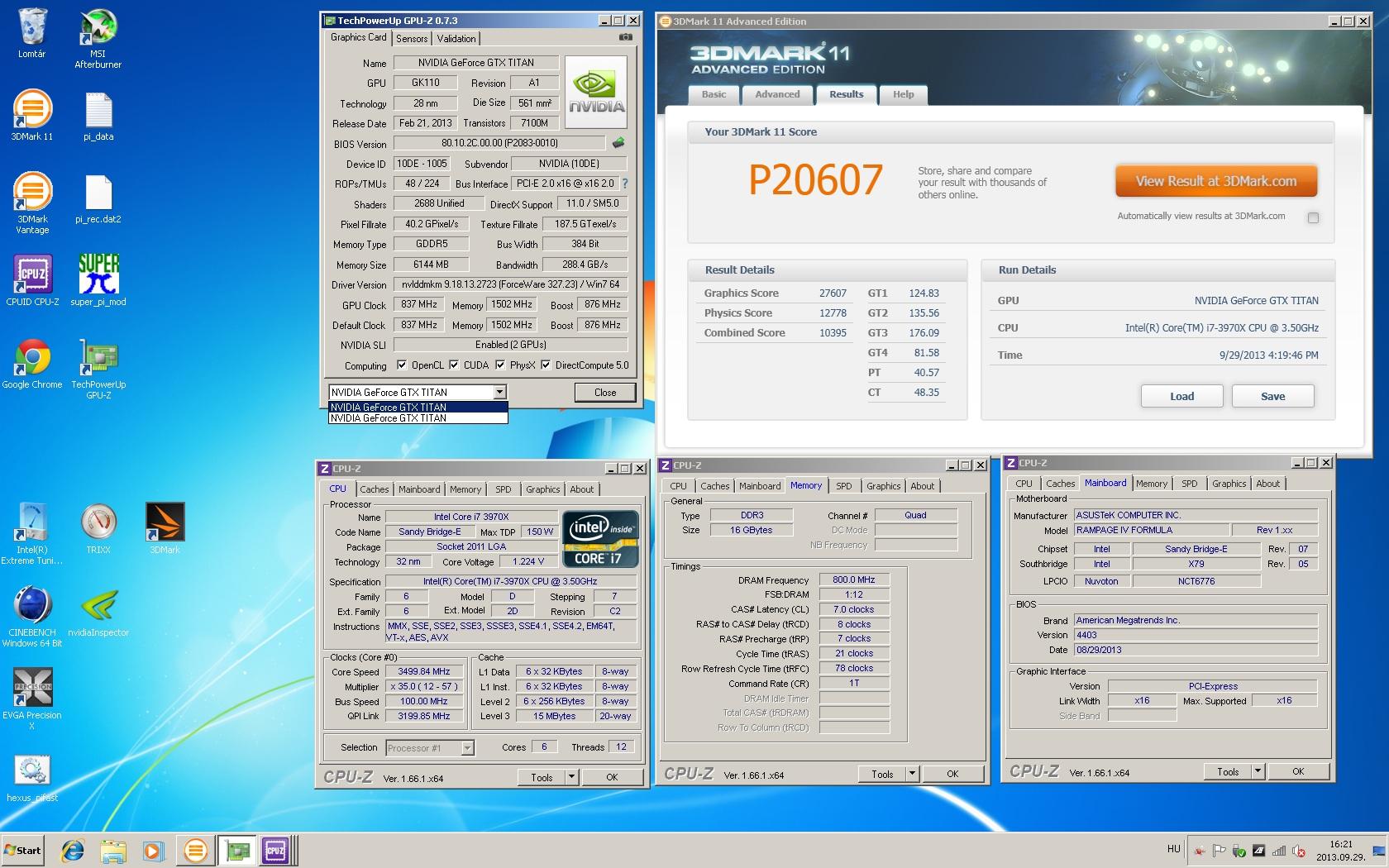Collapse the GPU selection dropdown in GPU-Z
The image size is (1389, 868).
click(499, 392)
